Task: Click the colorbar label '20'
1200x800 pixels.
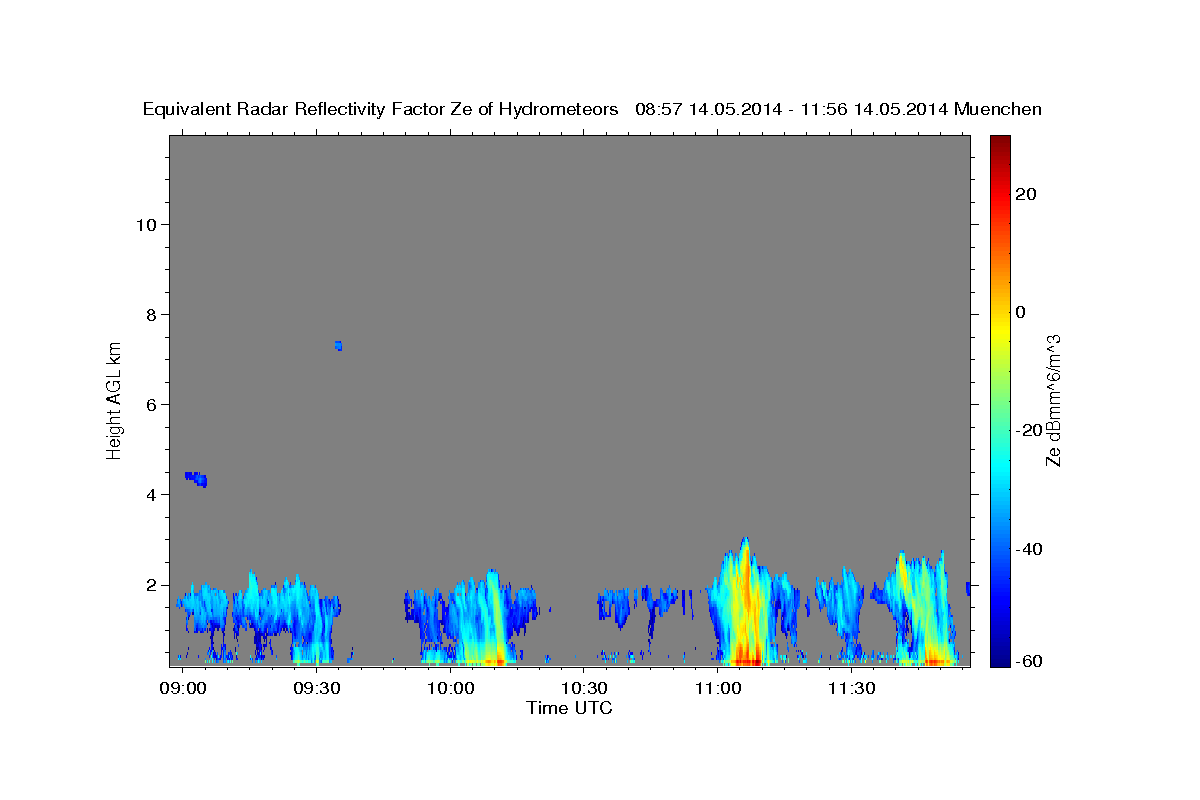Action: (1025, 194)
